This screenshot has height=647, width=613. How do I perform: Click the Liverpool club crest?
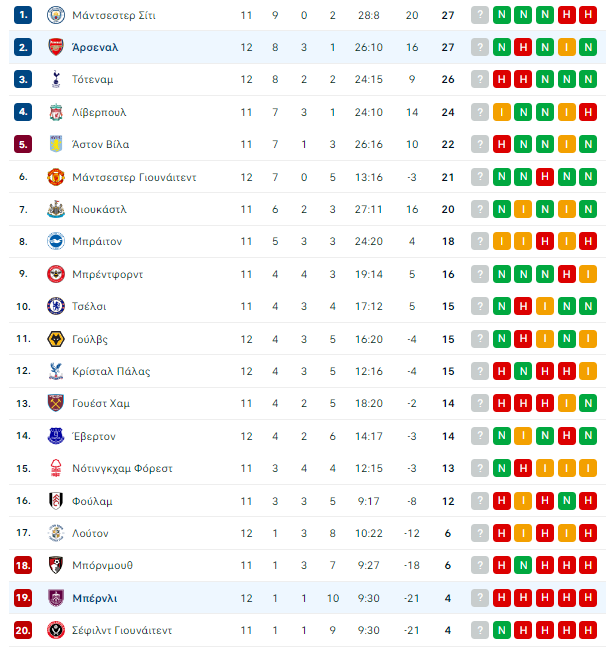click(56, 112)
